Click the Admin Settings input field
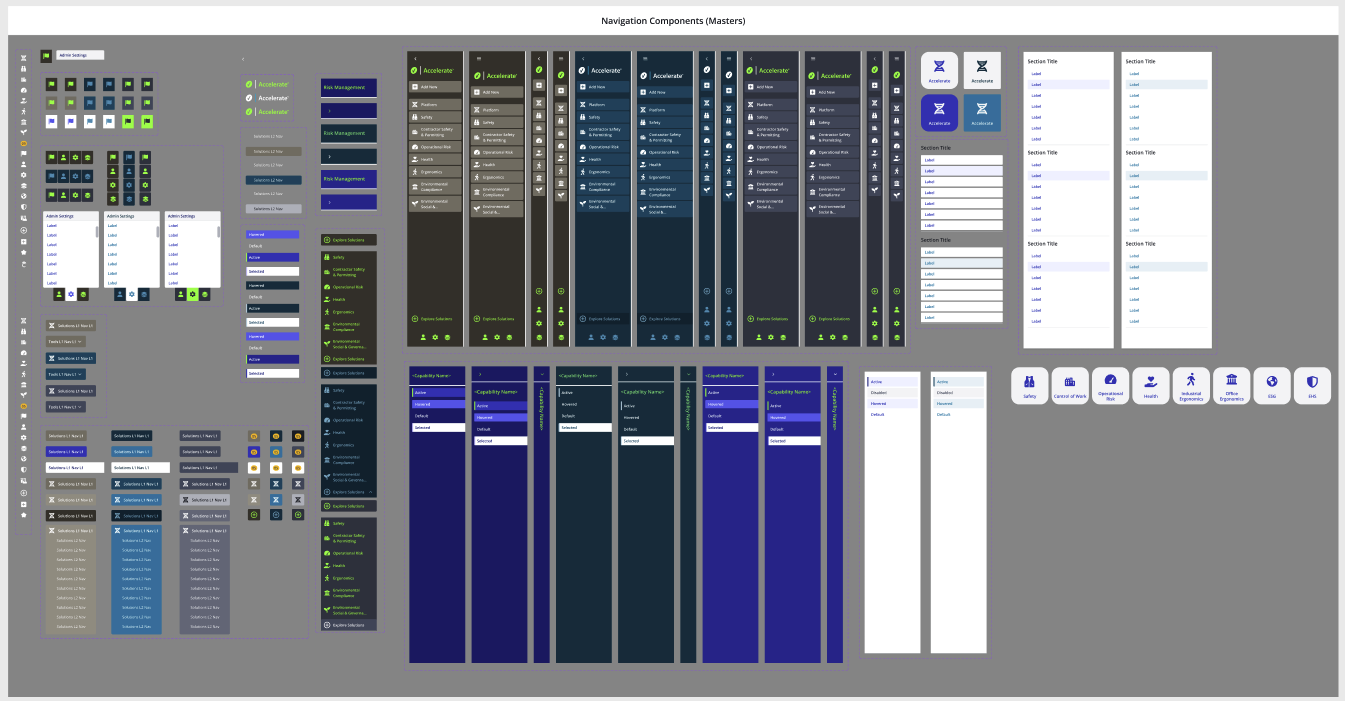 point(80,55)
